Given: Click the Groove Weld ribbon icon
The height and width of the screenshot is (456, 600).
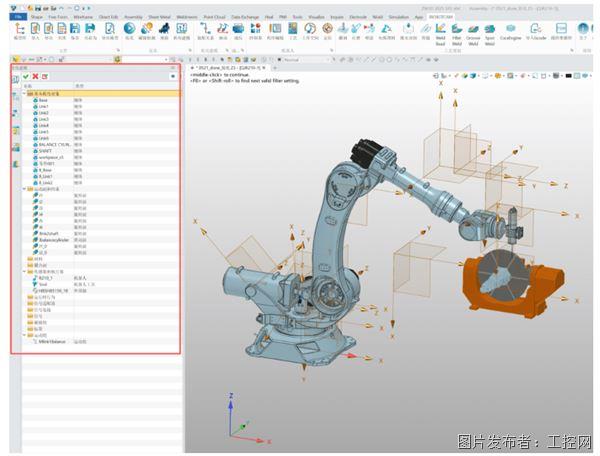Looking at the screenshot, I should pos(473,29).
